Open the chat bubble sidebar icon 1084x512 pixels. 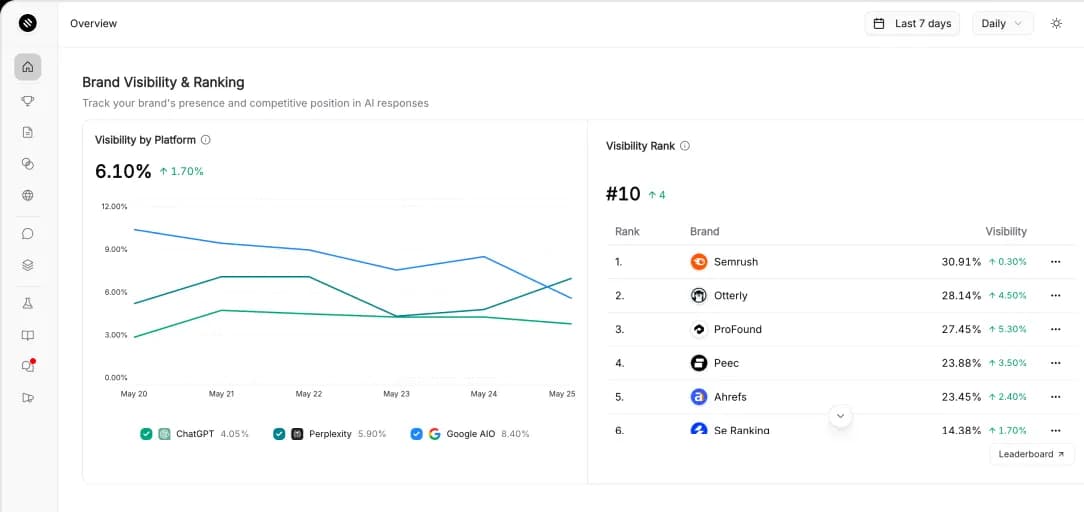28,234
